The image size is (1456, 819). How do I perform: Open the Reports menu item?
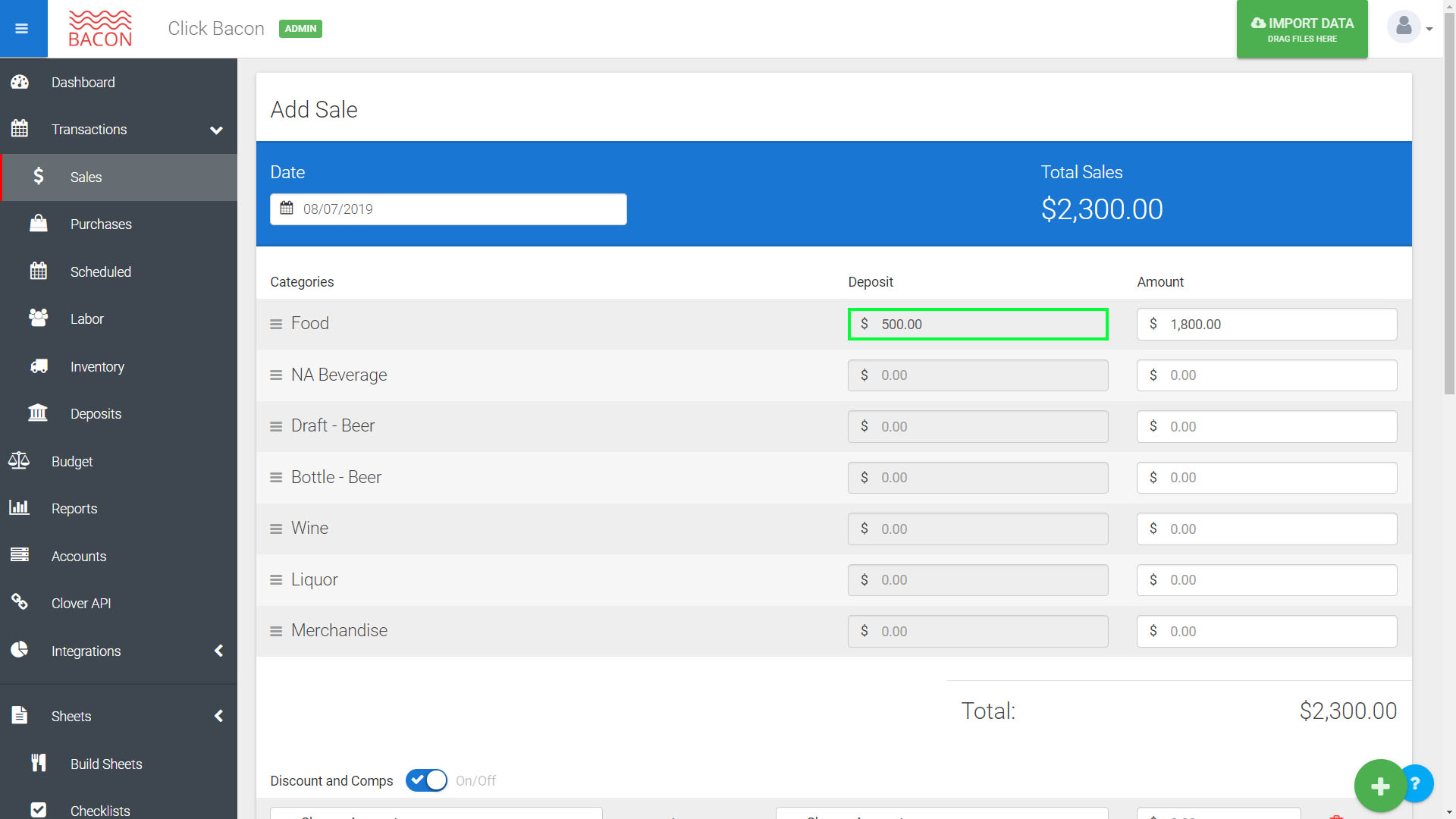pos(74,508)
